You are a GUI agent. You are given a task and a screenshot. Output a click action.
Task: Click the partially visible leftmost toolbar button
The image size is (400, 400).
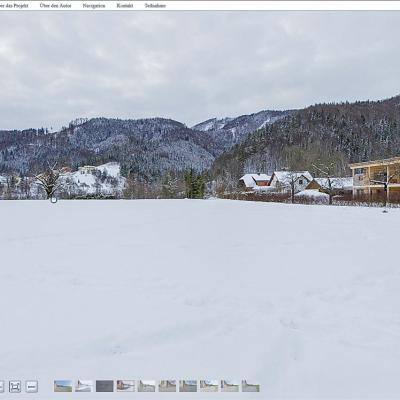(x=1, y=387)
